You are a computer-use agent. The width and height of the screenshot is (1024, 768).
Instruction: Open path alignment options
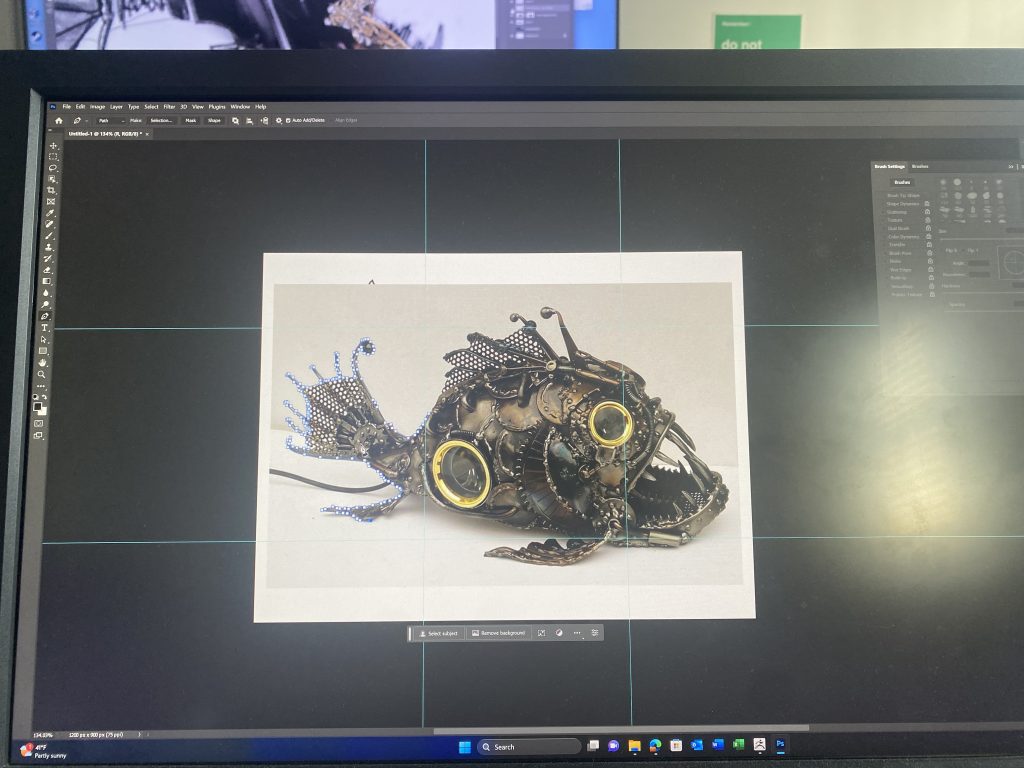[249, 121]
